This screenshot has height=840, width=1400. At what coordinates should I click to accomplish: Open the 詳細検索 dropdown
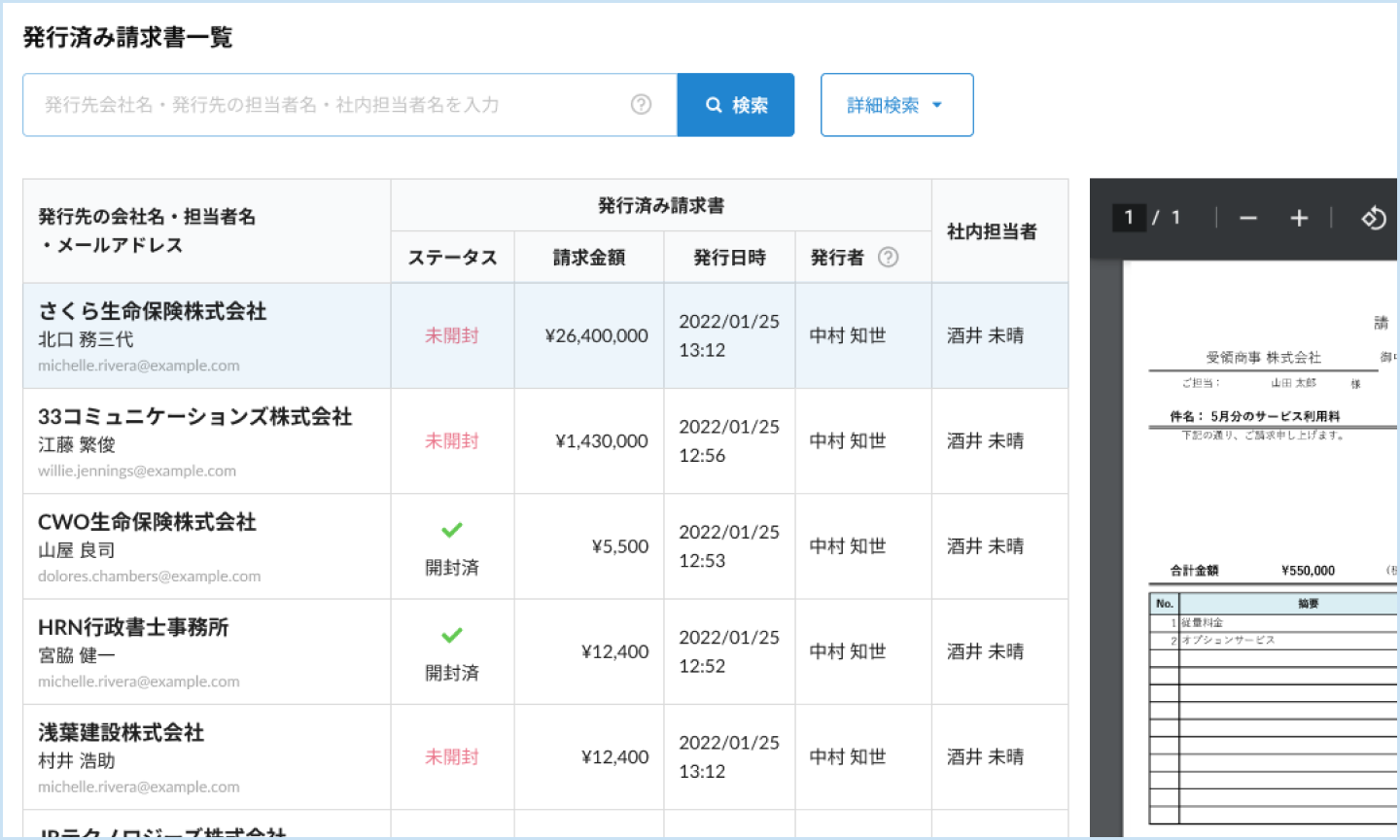tap(896, 105)
